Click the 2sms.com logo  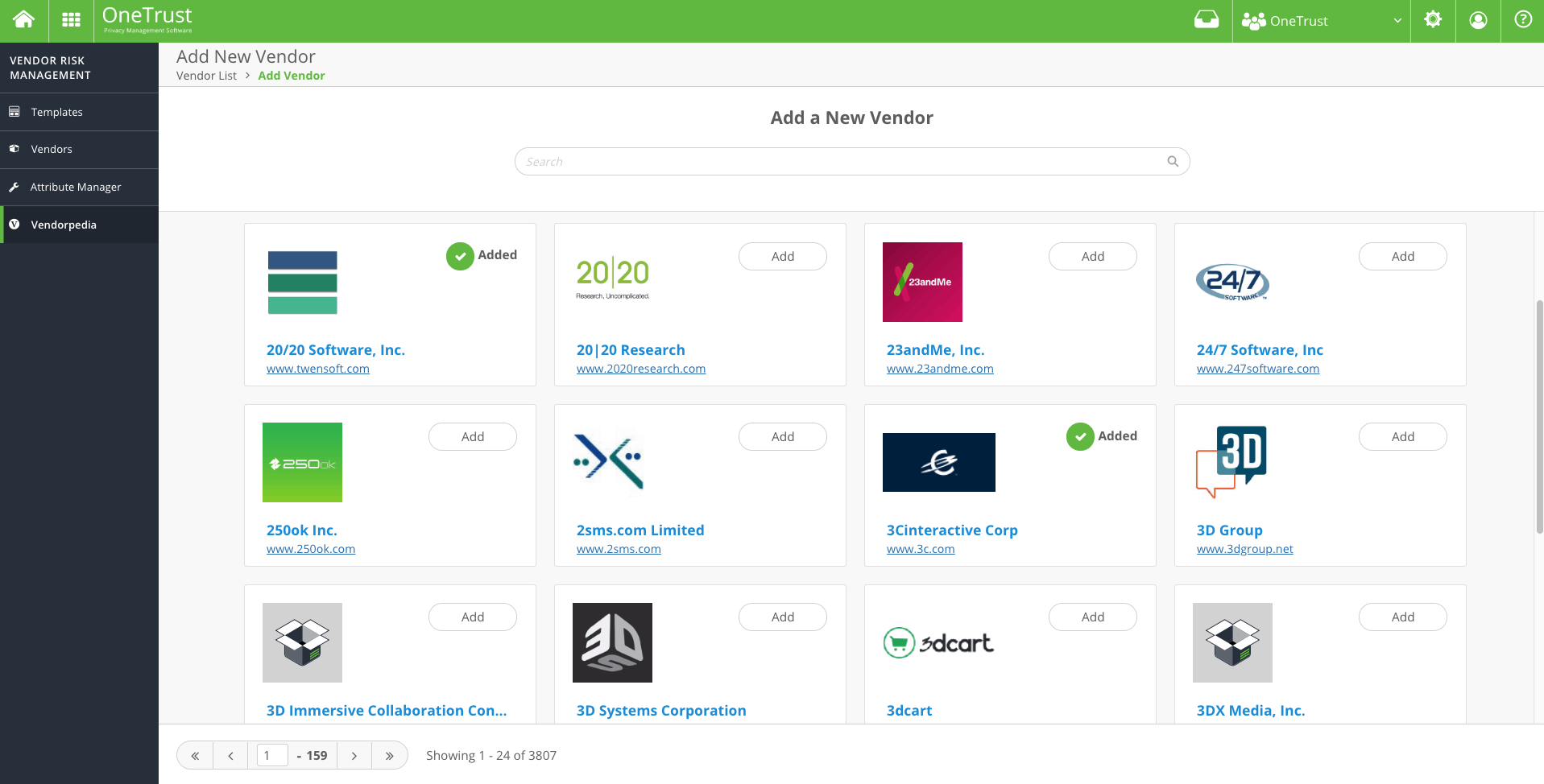[608, 461]
